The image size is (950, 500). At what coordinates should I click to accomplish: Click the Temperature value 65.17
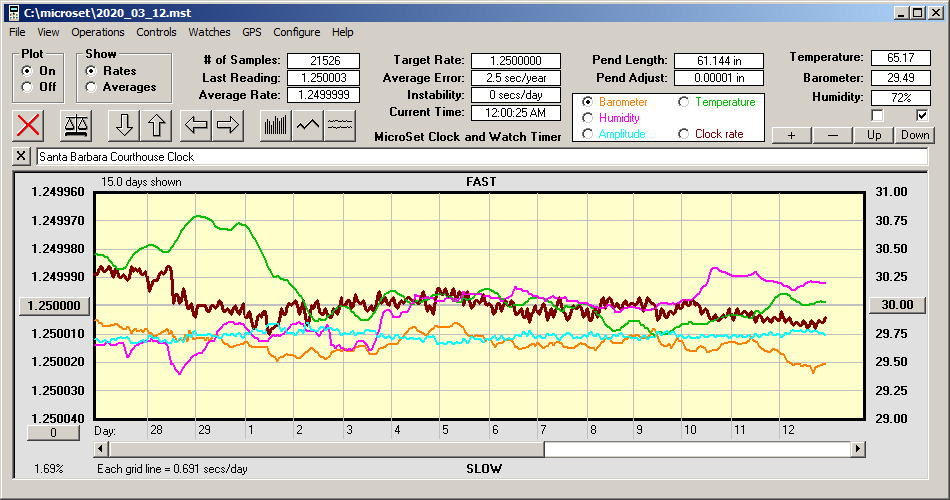tap(900, 58)
